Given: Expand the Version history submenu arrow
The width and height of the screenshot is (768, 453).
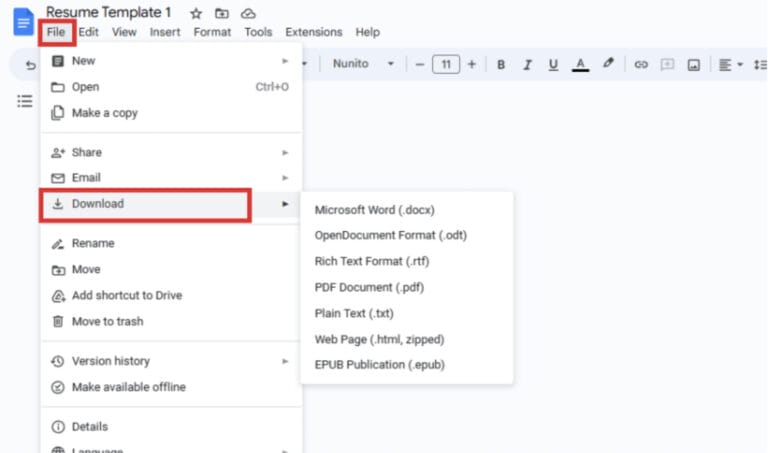Looking at the screenshot, I should 285,361.
